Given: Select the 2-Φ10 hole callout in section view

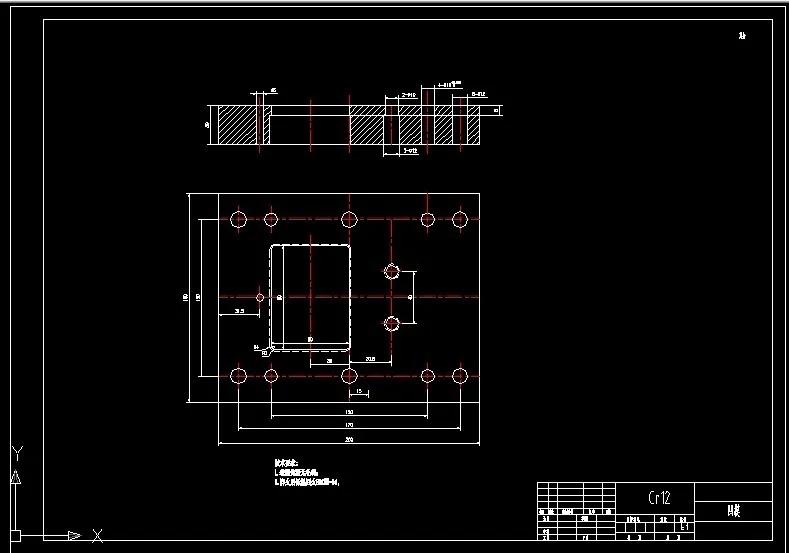Looking at the screenshot, I should coord(409,95).
